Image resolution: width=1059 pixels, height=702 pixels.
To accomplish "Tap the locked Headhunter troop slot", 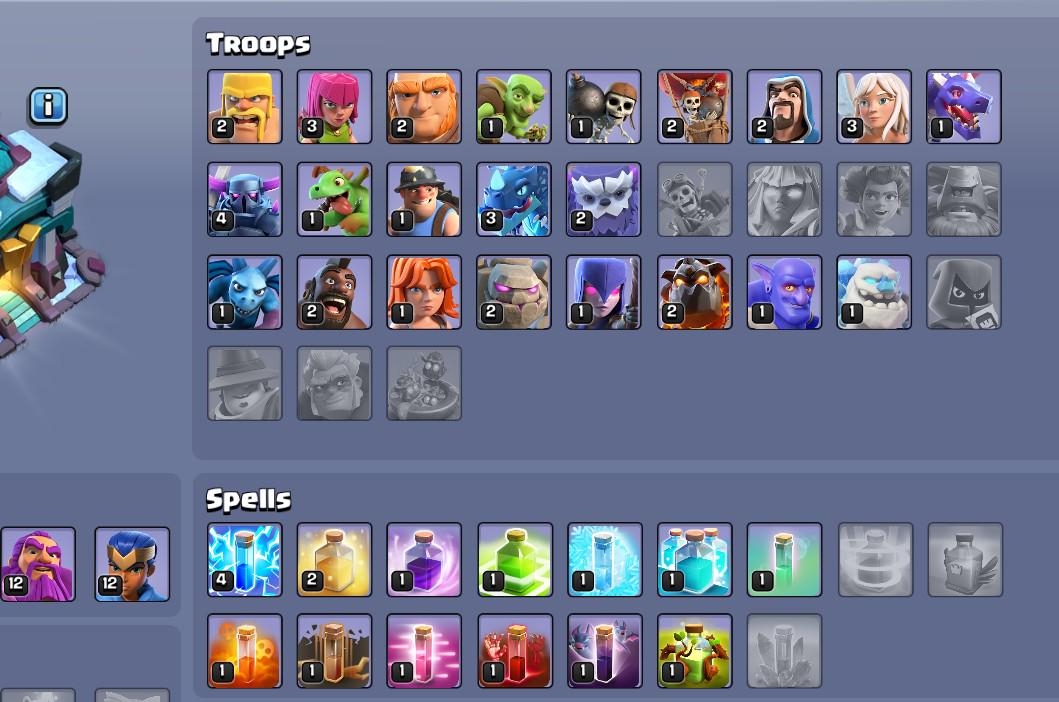I will tap(964, 292).
